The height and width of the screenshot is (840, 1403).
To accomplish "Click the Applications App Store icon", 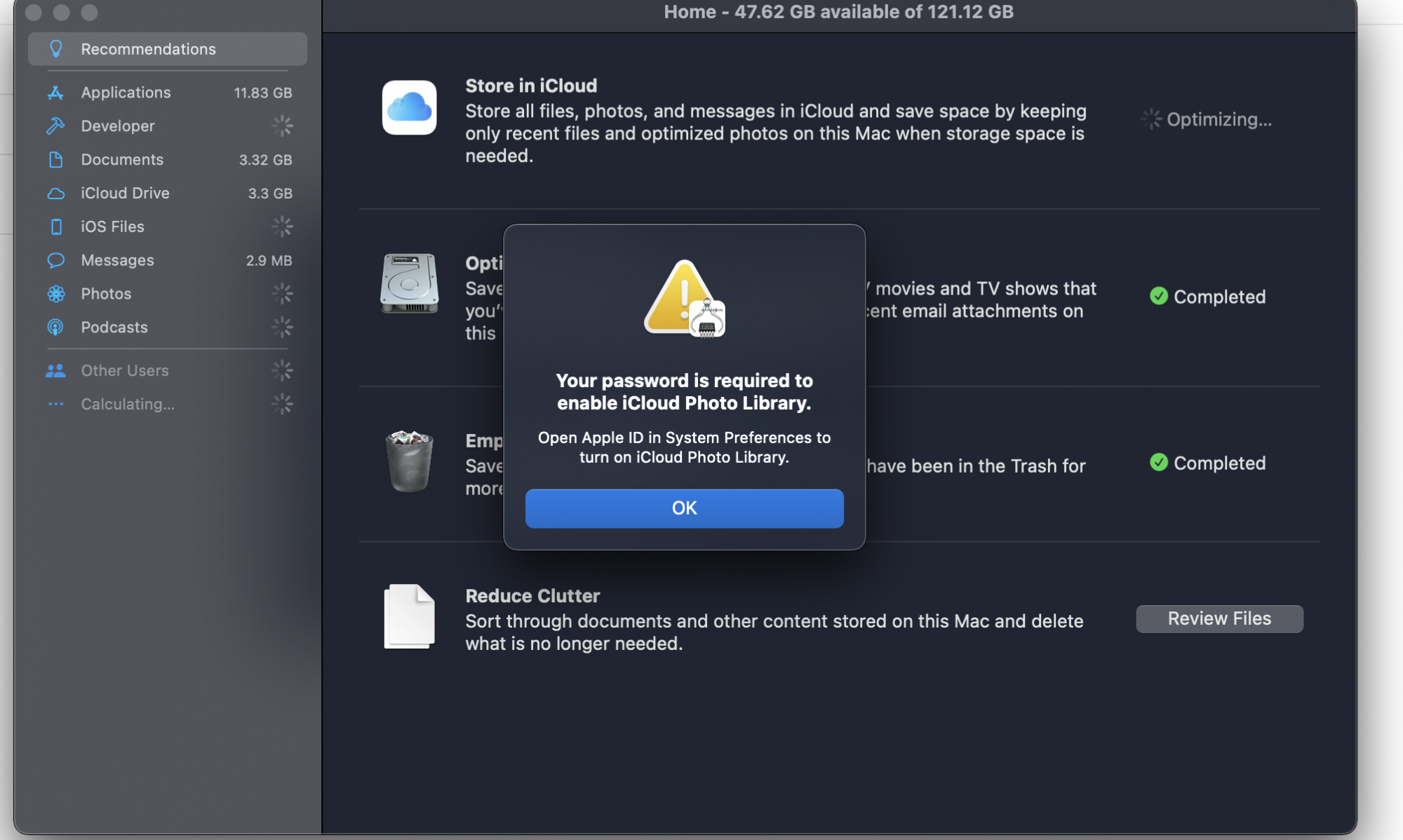I will point(55,93).
